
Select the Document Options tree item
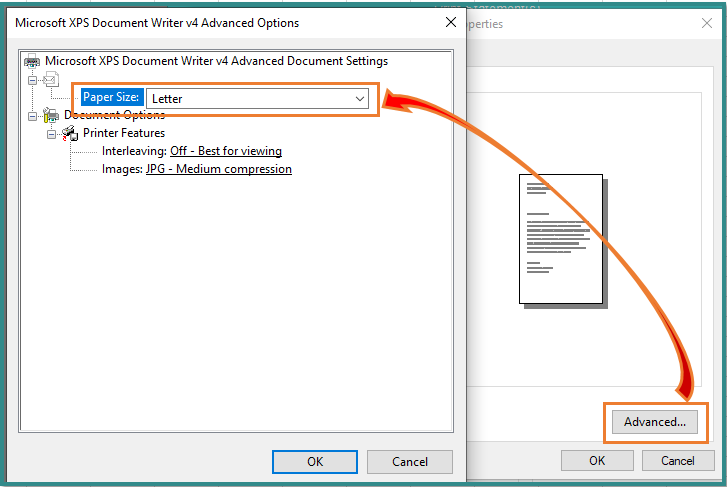pos(115,115)
